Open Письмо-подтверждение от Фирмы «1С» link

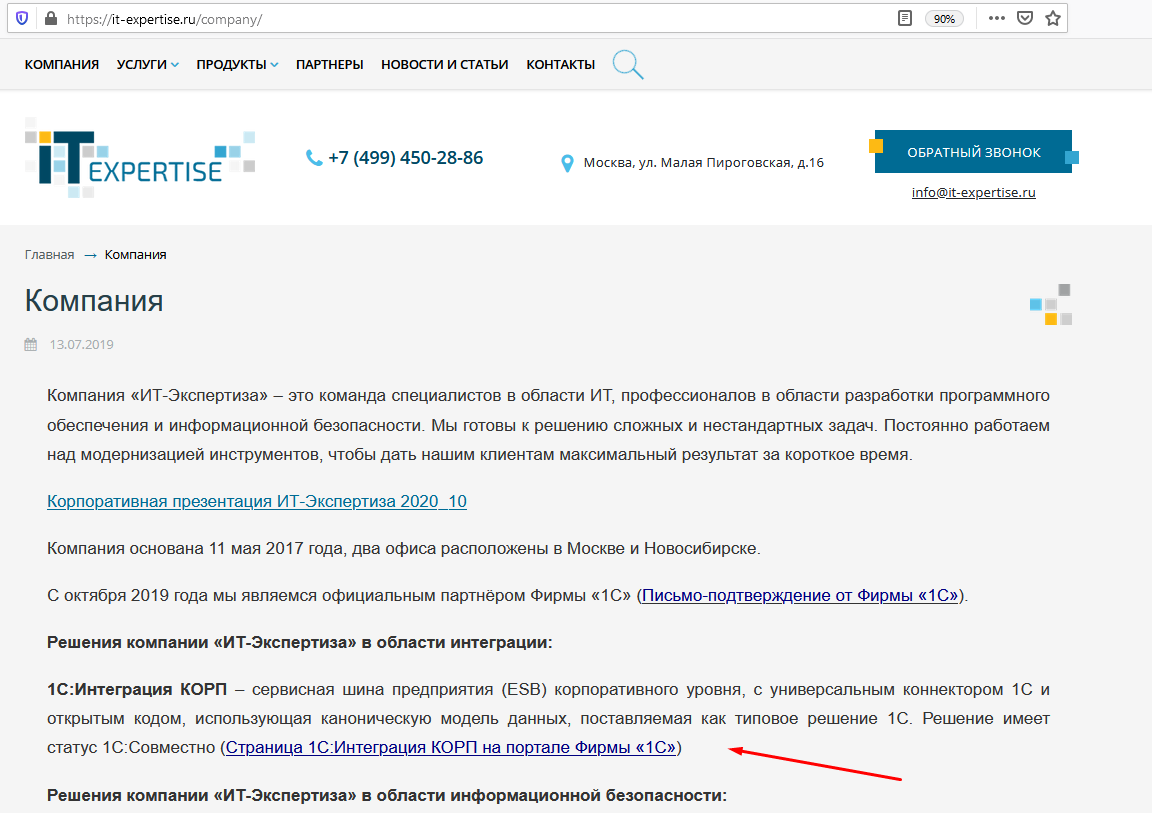click(800, 596)
